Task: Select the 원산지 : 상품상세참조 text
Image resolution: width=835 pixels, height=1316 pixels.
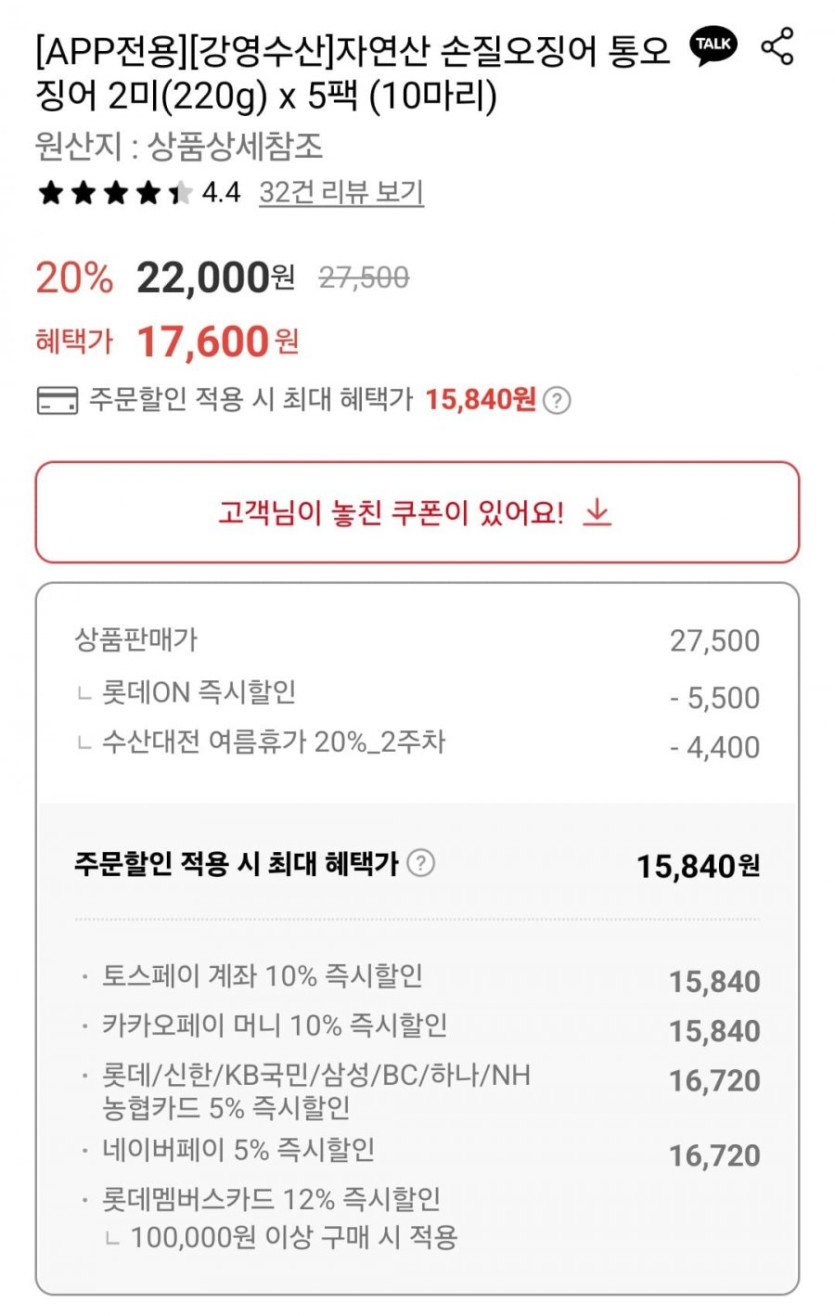Action: (x=179, y=148)
